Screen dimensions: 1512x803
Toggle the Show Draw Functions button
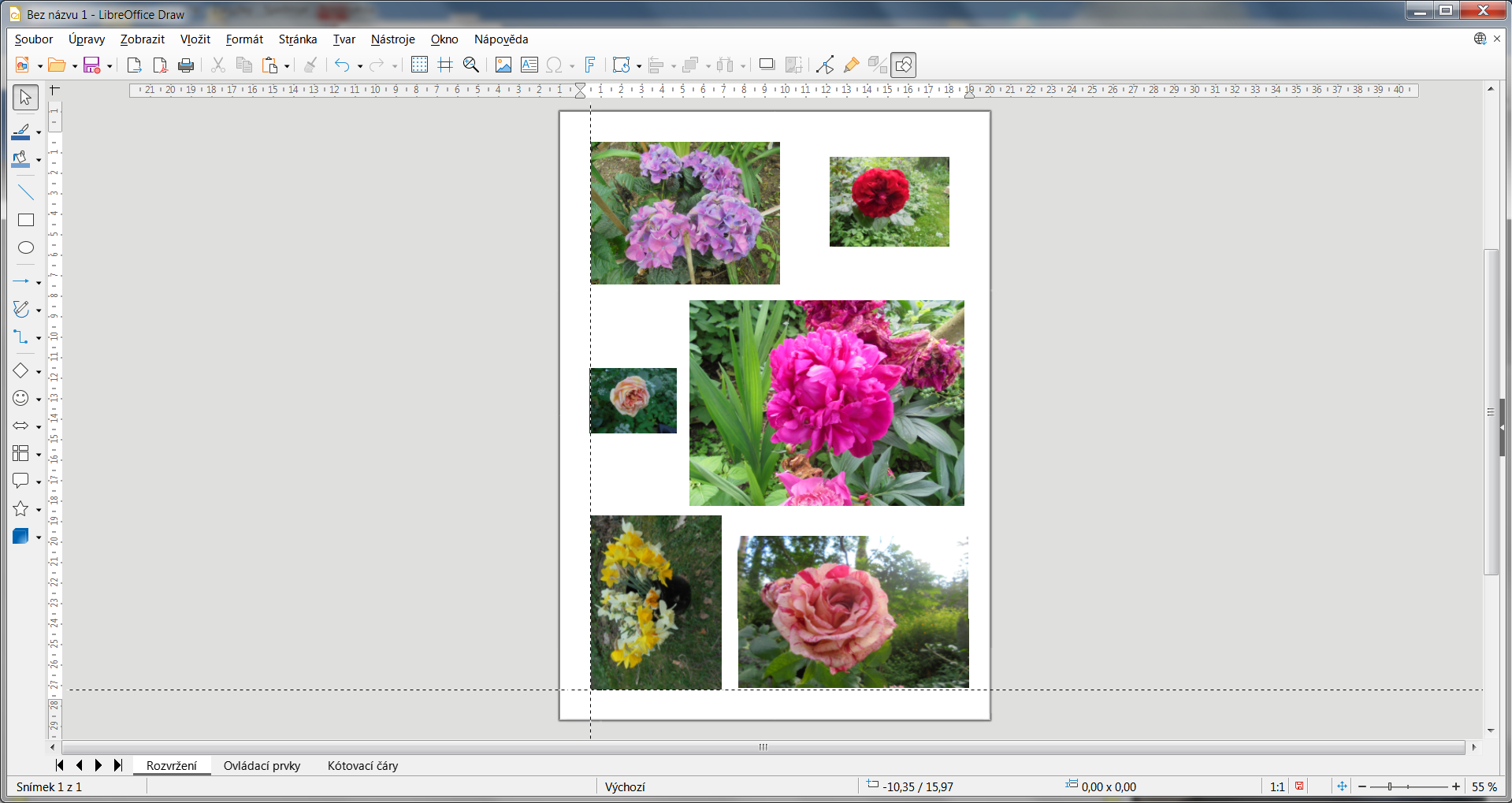(x=904, y=65)
